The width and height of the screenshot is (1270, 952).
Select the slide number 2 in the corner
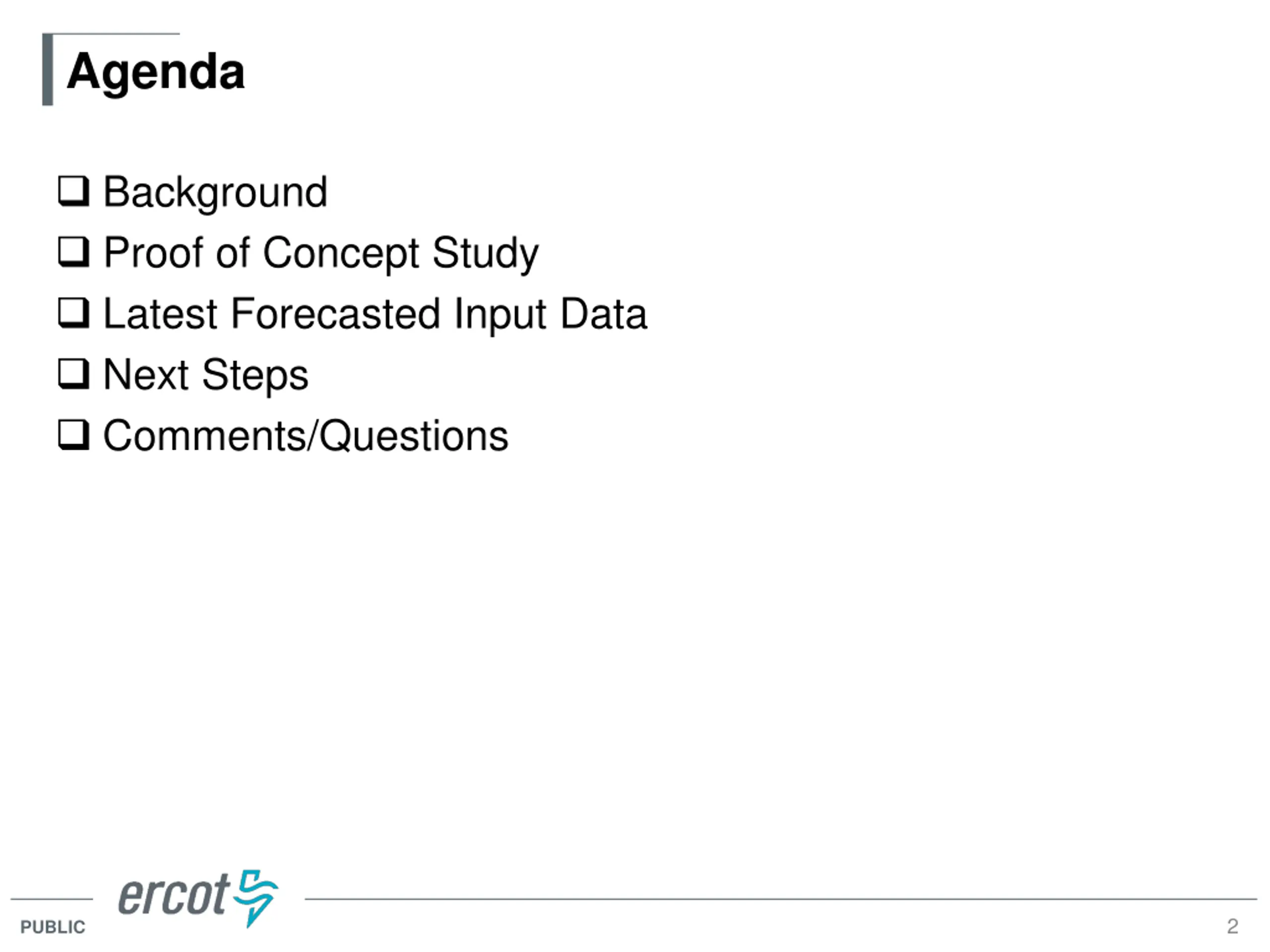1233,926
